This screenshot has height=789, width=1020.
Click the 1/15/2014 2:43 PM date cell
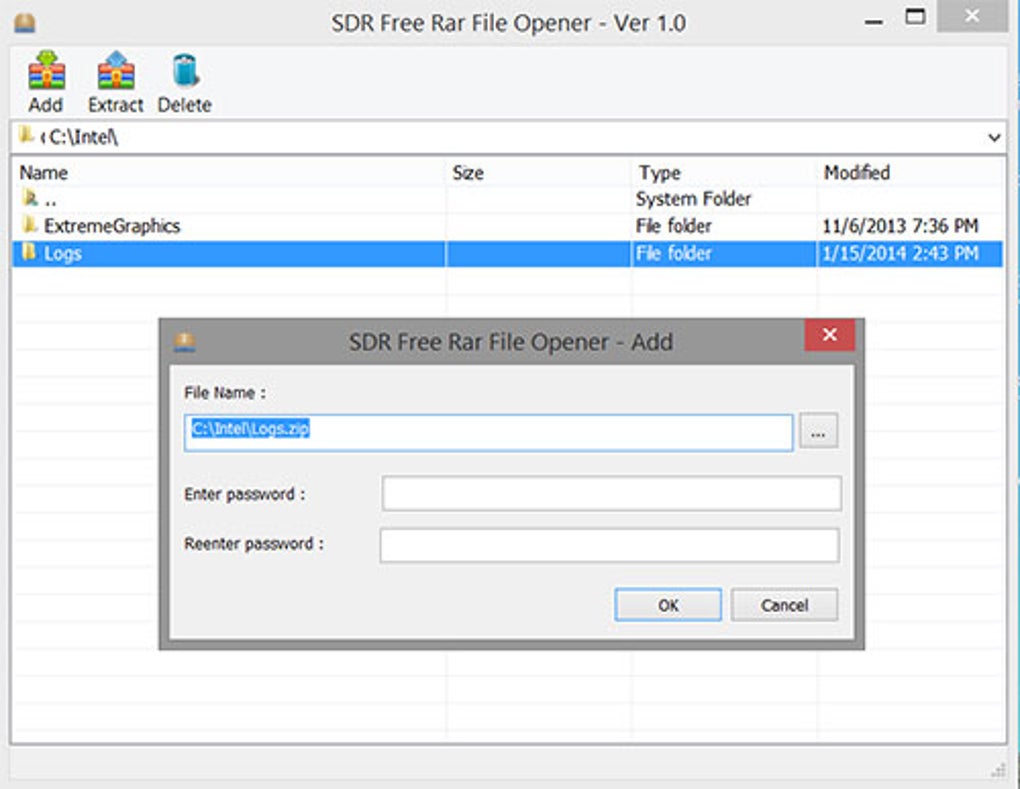click(x=900, y=253)
